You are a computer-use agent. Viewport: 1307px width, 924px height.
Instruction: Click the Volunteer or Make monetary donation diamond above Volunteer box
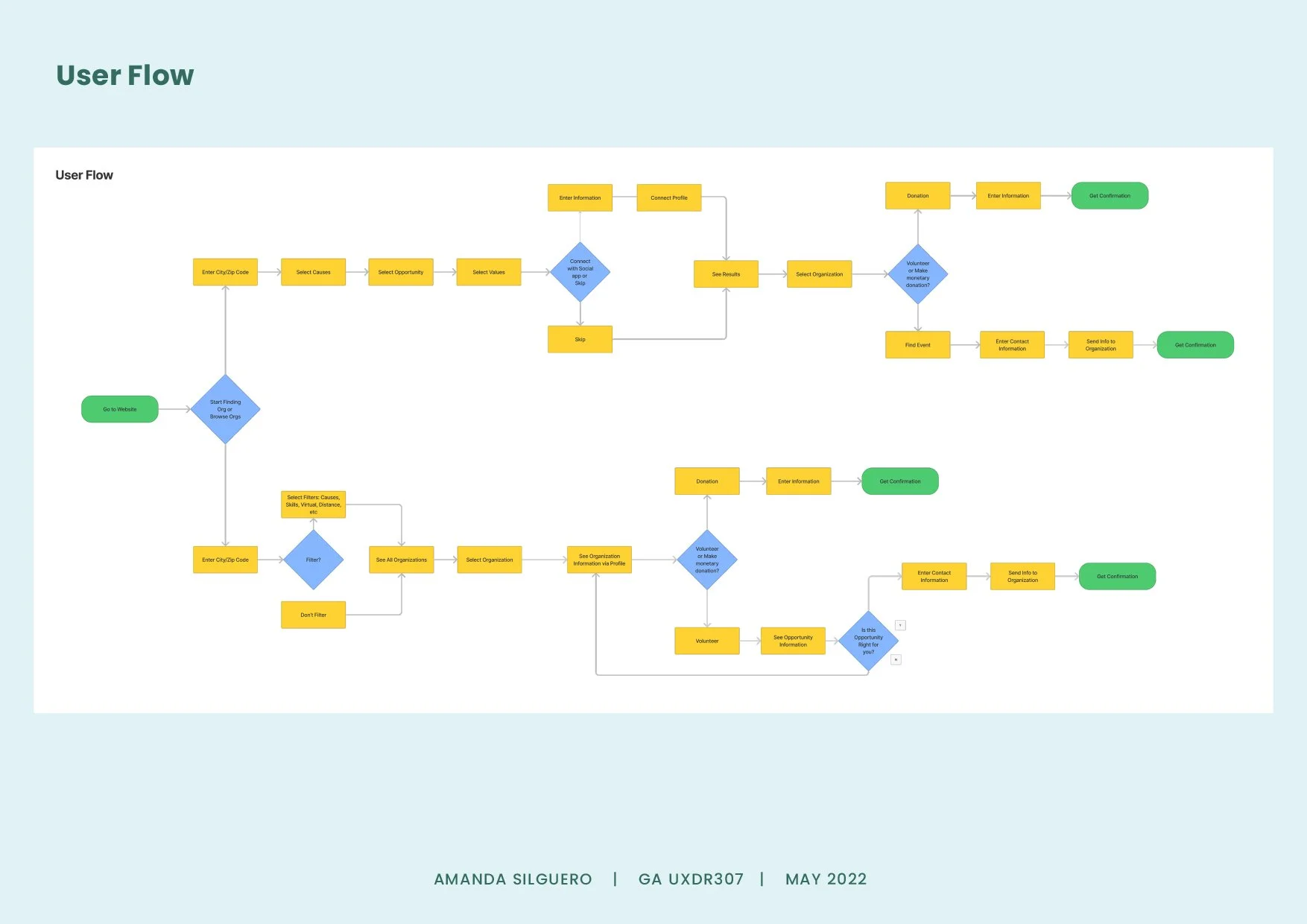tap(707, 560)
